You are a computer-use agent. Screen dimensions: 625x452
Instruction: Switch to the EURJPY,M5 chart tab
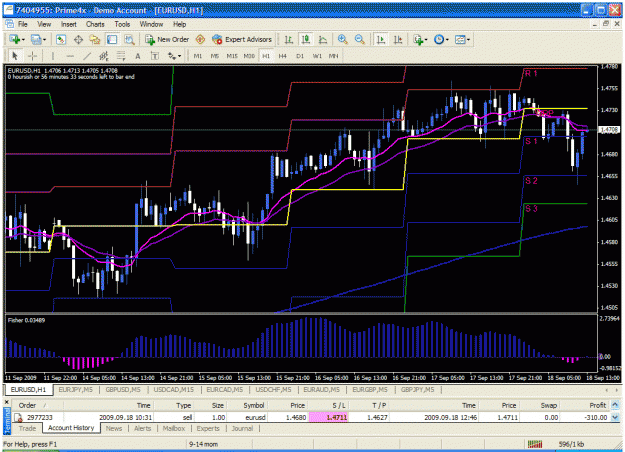point(76,389)
